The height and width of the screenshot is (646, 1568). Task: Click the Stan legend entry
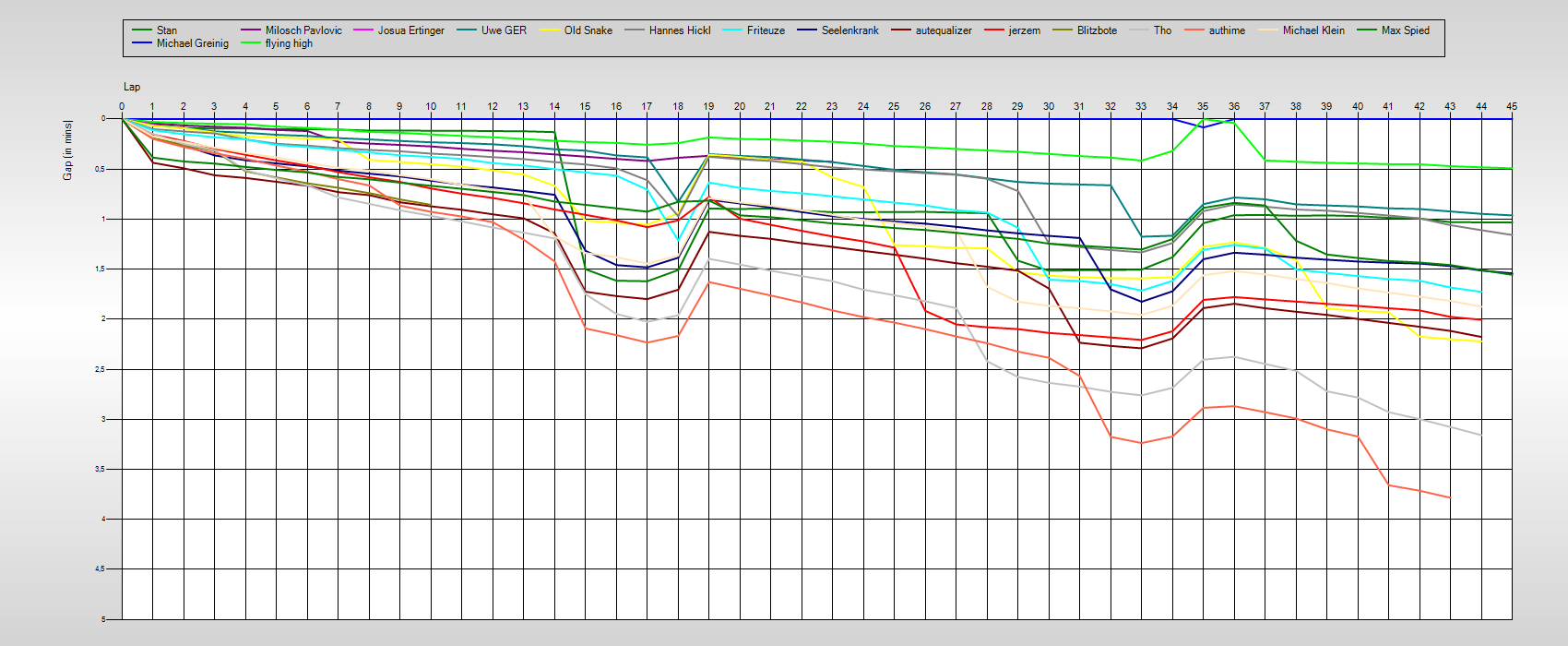(166, 30)
